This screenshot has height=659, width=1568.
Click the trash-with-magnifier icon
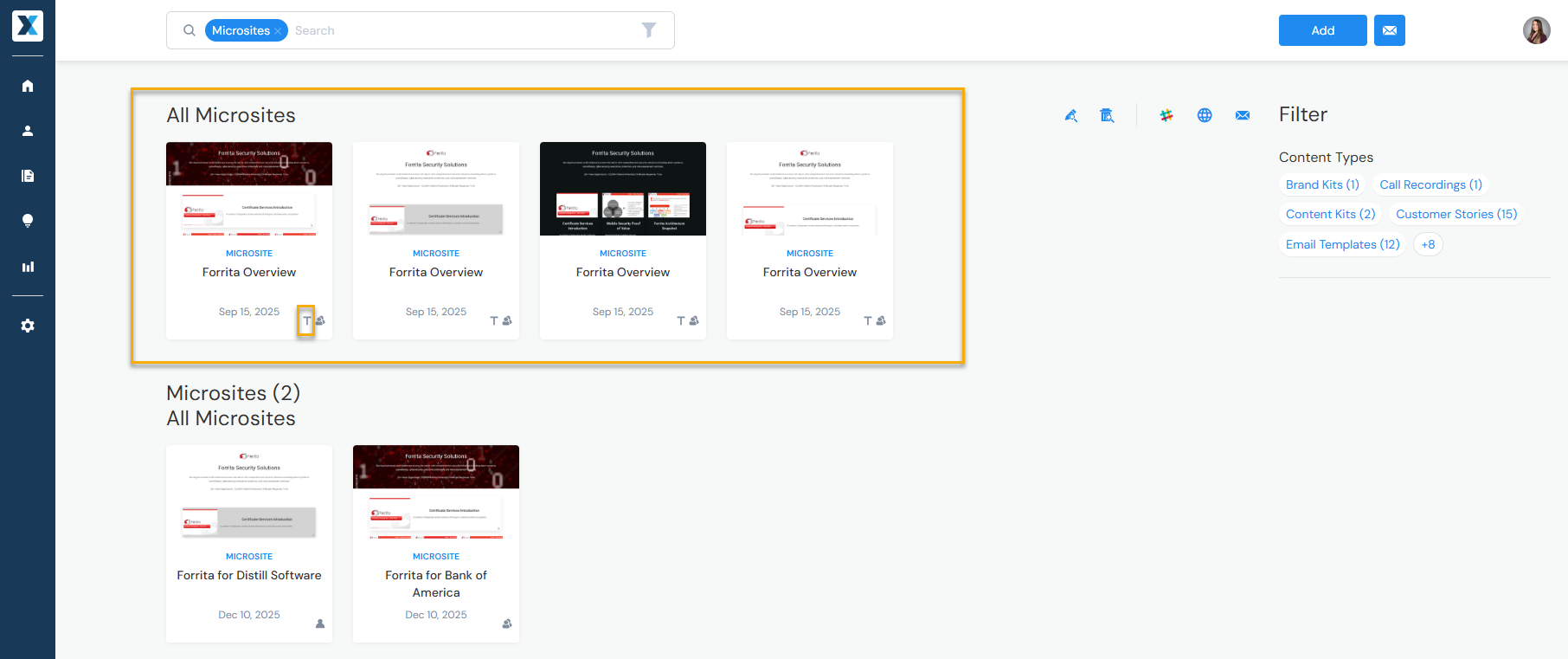[1107, 115]
